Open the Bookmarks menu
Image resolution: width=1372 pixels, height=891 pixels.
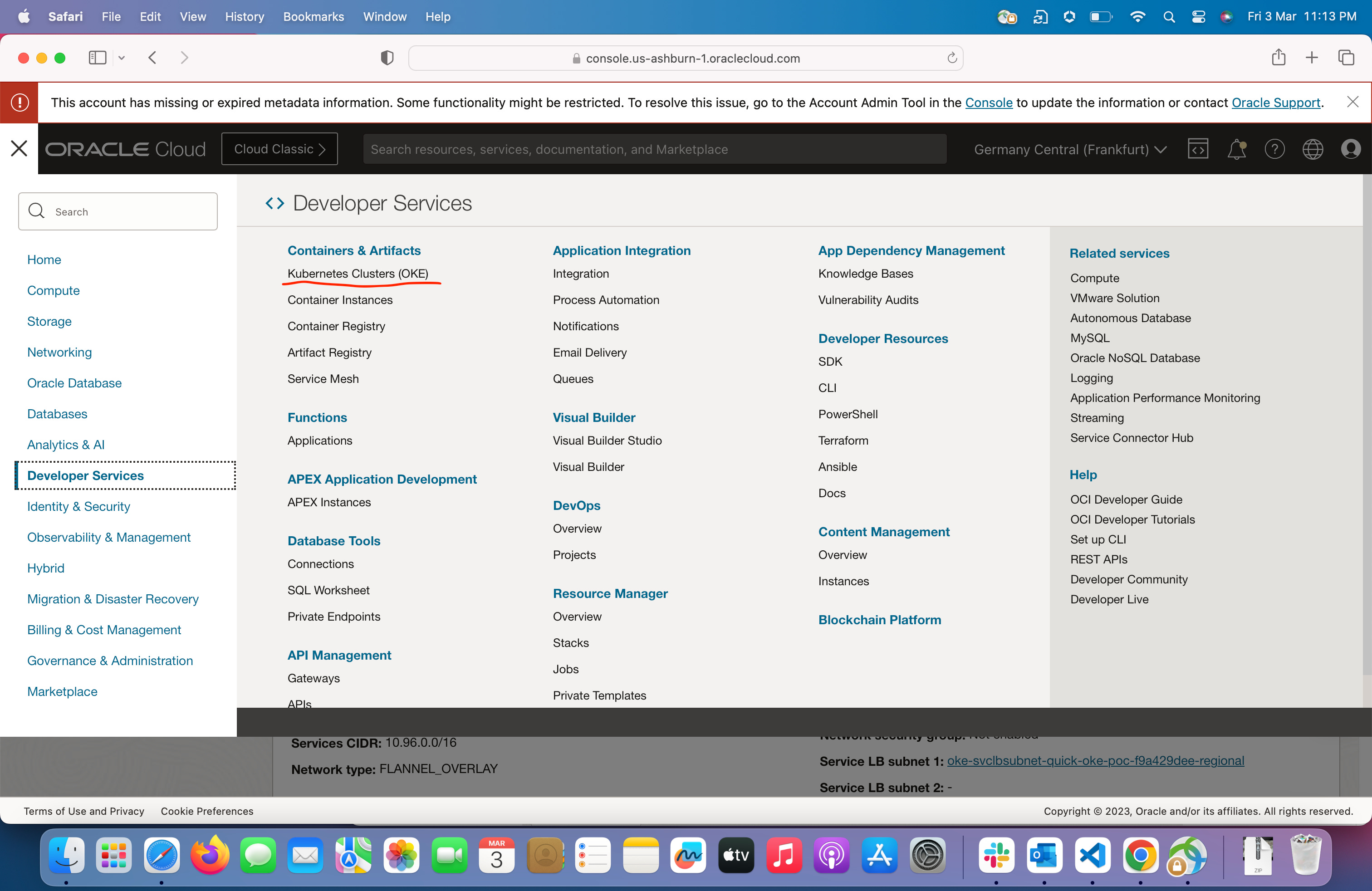[x=313, y=17]
